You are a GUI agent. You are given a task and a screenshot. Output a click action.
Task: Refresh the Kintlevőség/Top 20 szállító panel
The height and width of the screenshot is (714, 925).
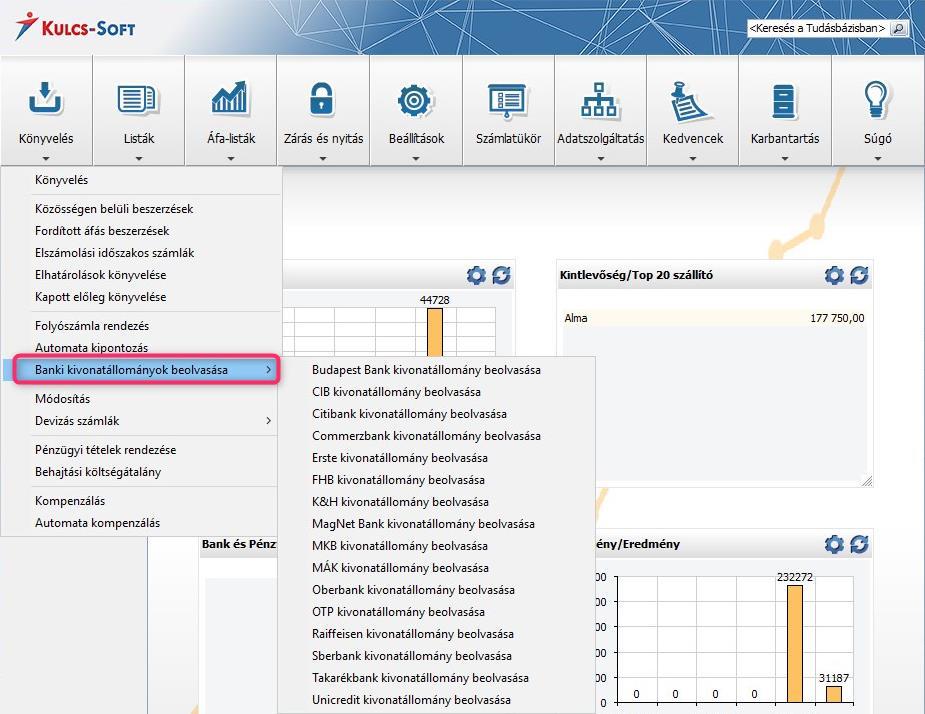(859, 275)
